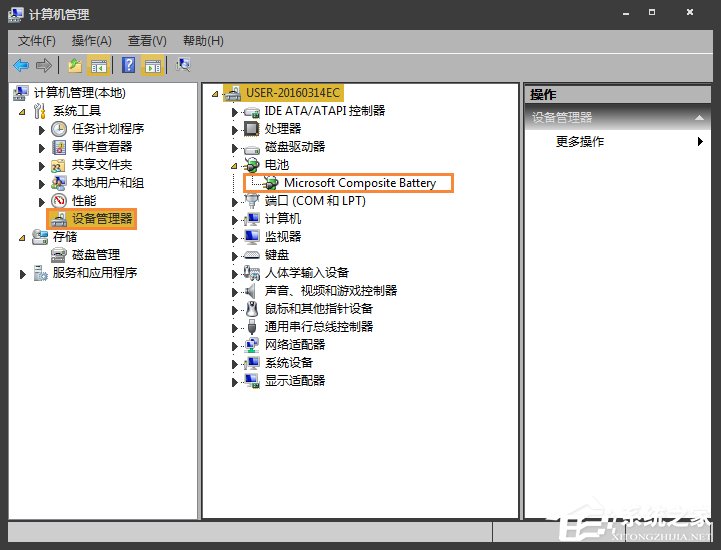Click the ports COM and LPT icon
The height and width of the screenshot is (550, 721).
[x=252, y=201]
